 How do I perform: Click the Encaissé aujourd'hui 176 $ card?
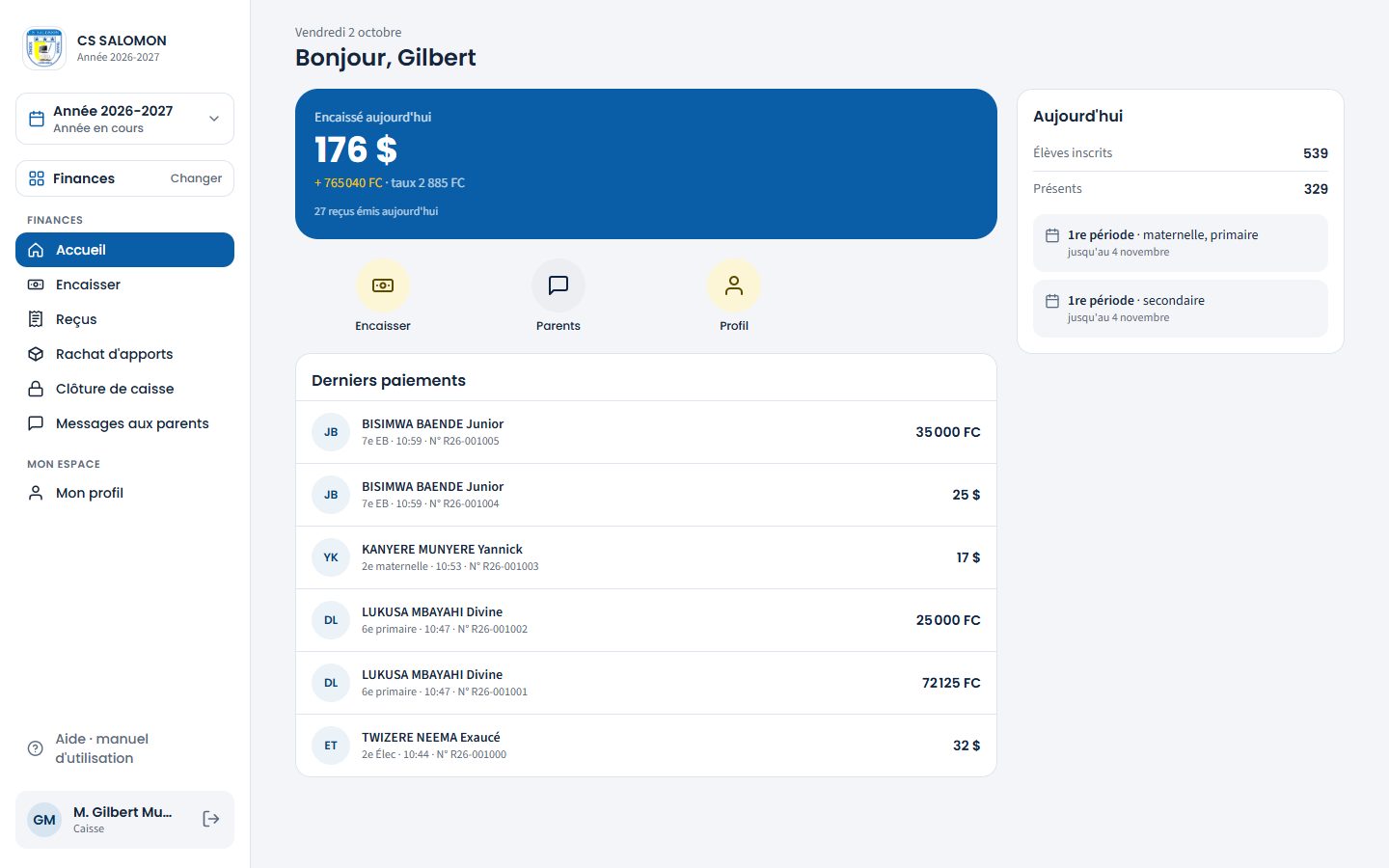coord(646,164)
